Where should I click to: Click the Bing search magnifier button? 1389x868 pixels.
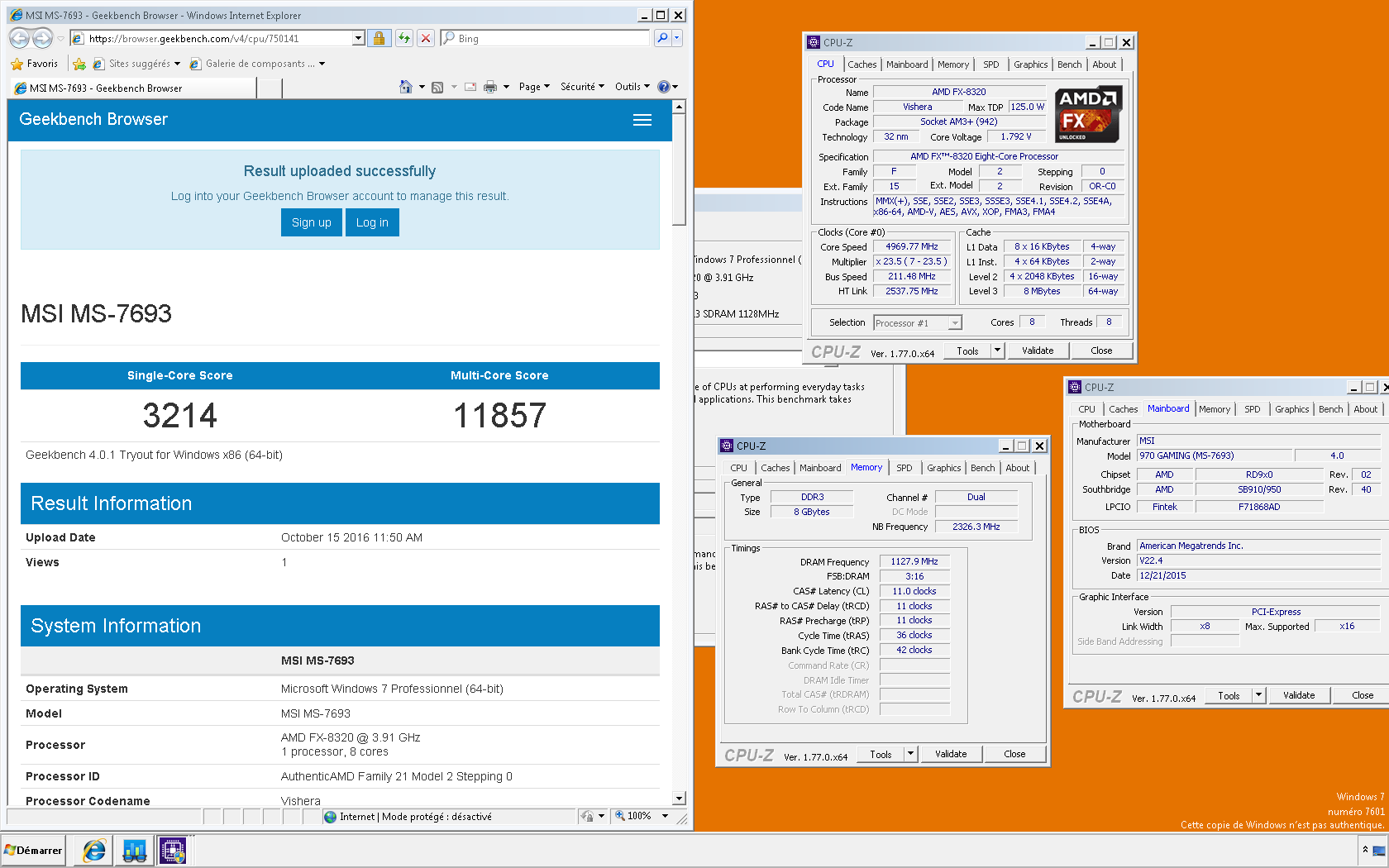661,38
